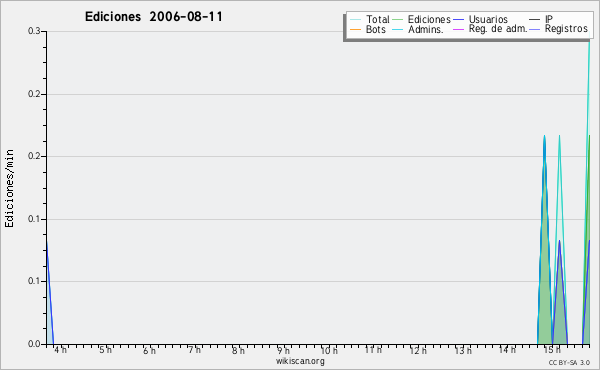The width and height of the screenshot is (600, 370).
Task: Click the light cyan Total legend line swatch
Action: [x=355, y=20]
